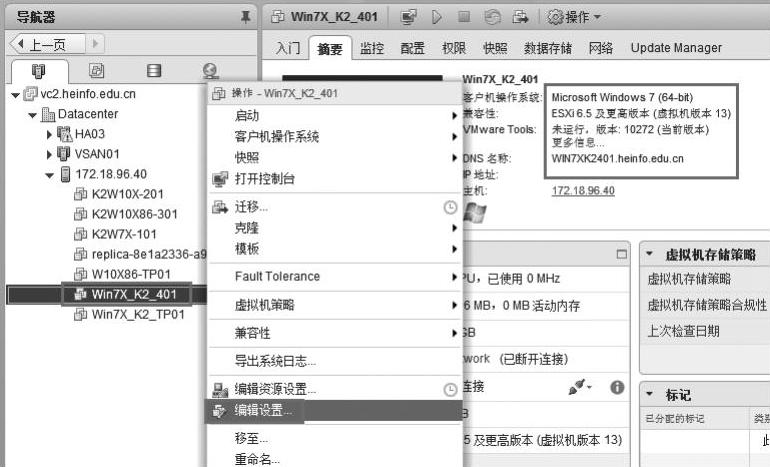Select Win7X_K2_401 in the tree
The height and width of the screenshot is (467, 770).
tap(134, 294)
